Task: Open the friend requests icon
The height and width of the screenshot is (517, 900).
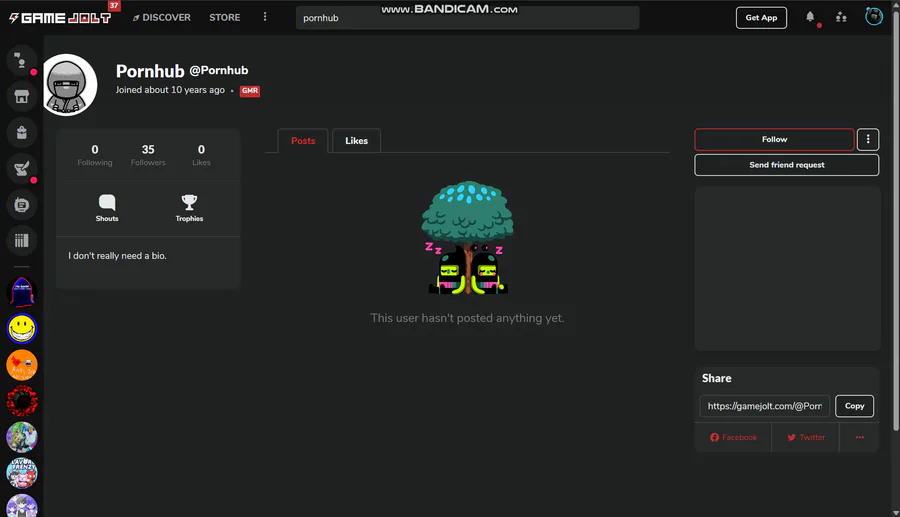Action: 841,17
